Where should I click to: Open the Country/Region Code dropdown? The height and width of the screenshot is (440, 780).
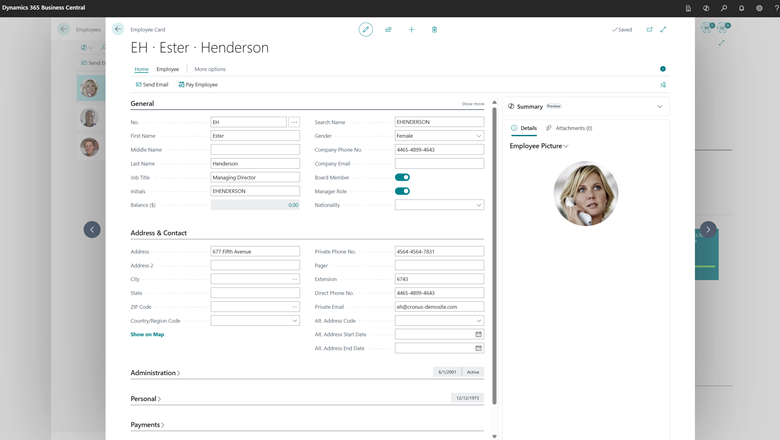[294, 321]
